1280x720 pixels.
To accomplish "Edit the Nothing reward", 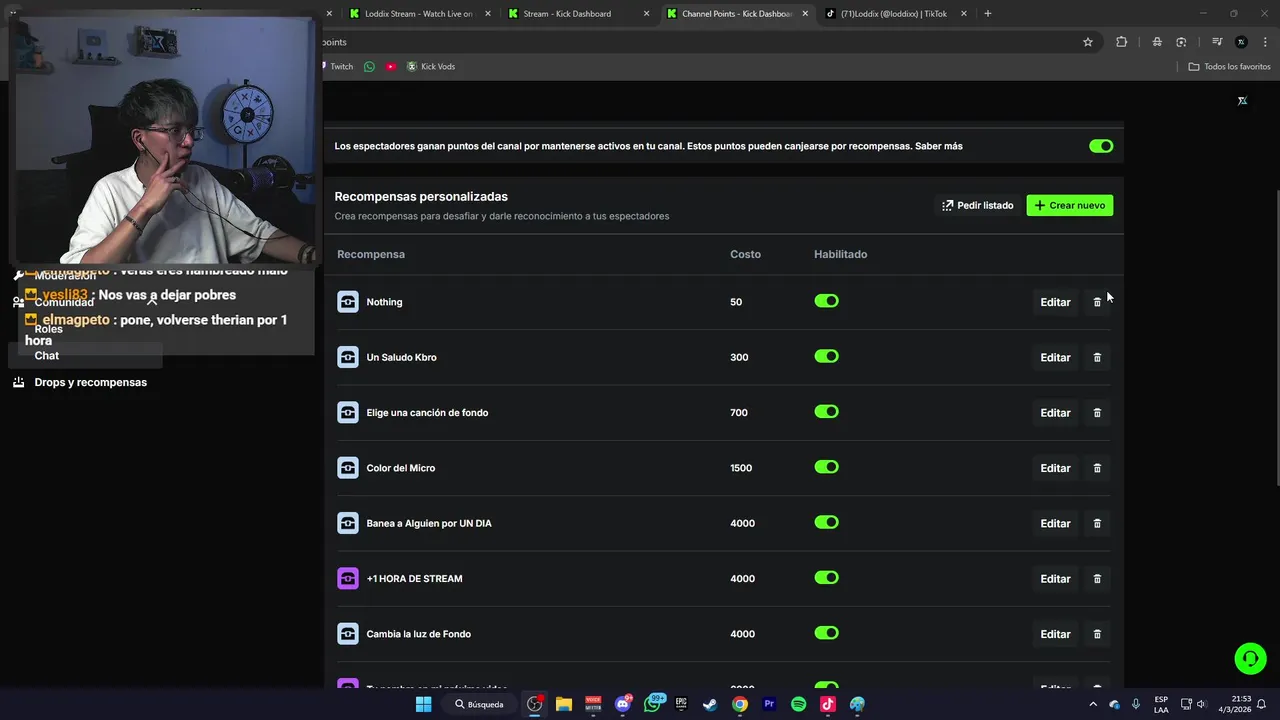I will tap(1055, 302).
